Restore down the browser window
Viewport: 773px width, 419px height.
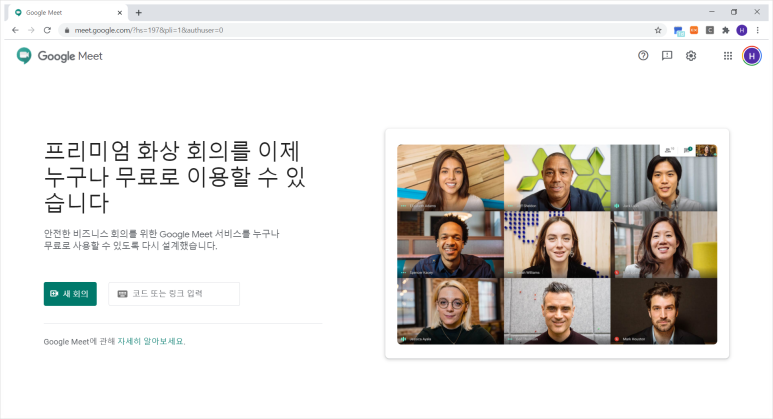[734, 12]
